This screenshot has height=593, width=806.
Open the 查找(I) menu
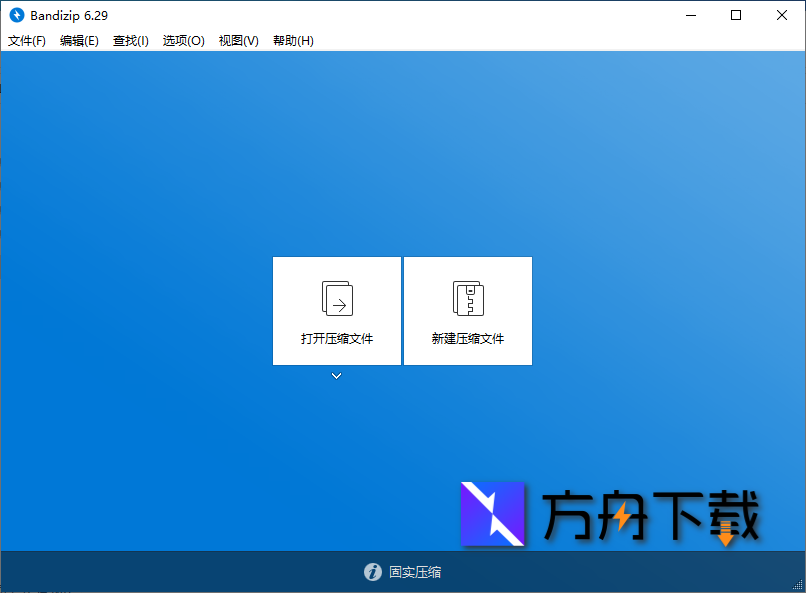129,41
